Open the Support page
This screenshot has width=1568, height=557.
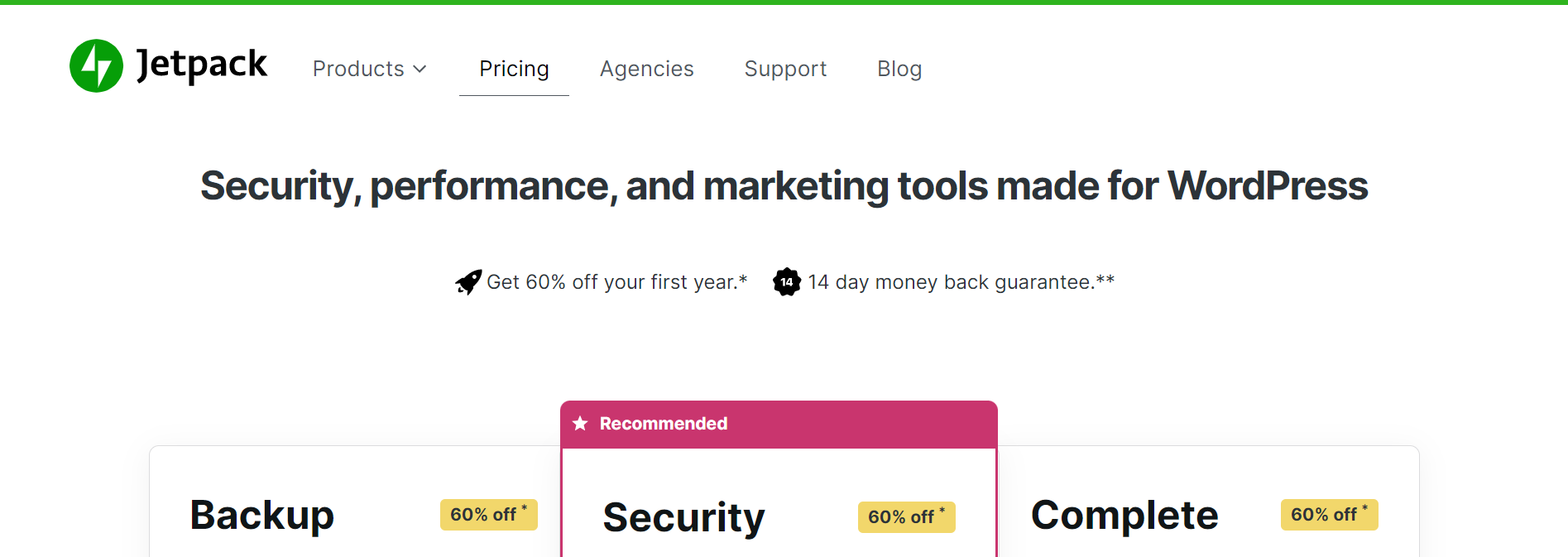[x=785, y=69]
